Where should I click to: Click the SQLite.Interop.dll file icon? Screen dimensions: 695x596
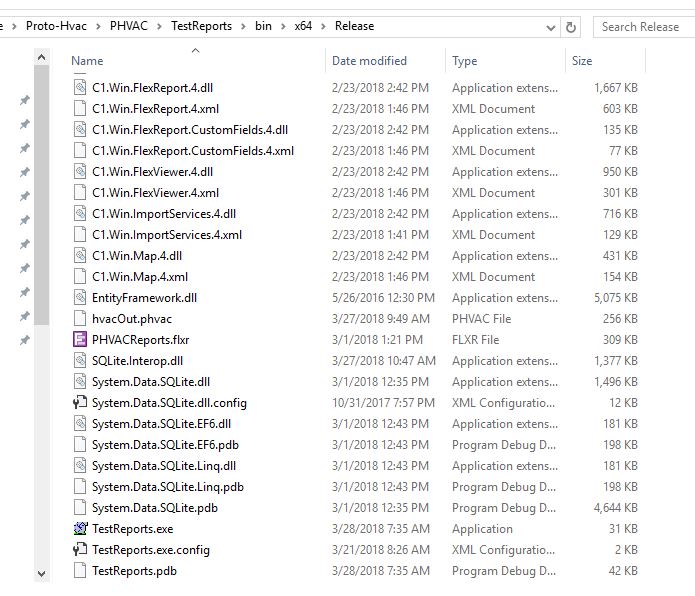coord(80,361)
